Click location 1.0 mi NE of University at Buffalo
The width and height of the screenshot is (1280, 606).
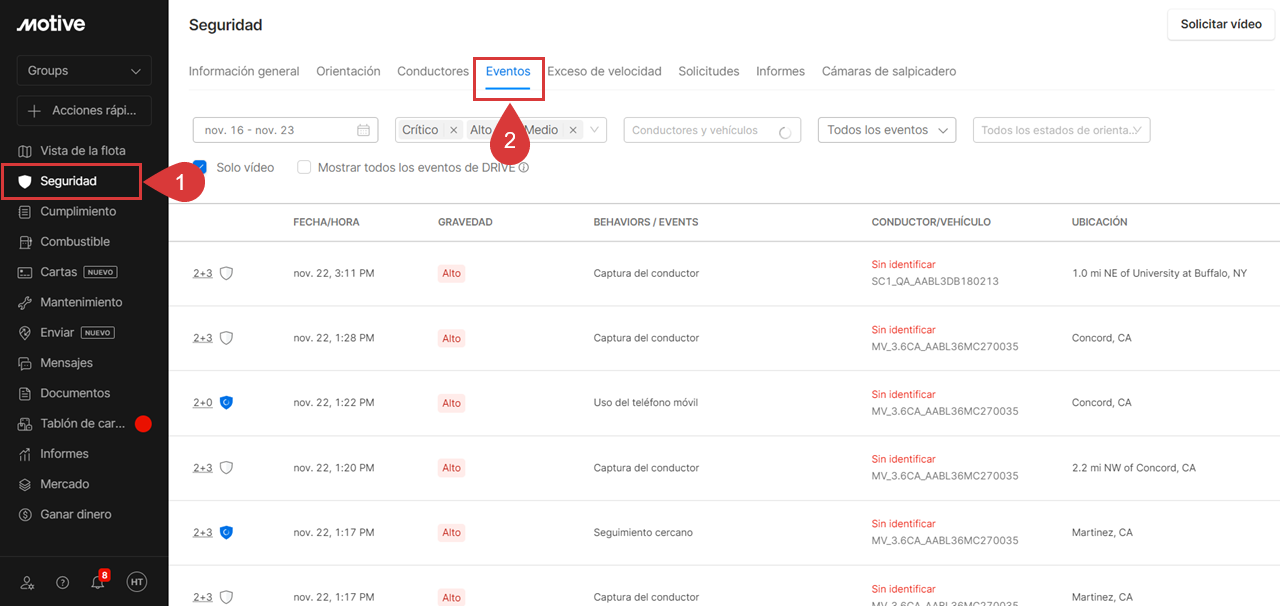(1159, 273)
